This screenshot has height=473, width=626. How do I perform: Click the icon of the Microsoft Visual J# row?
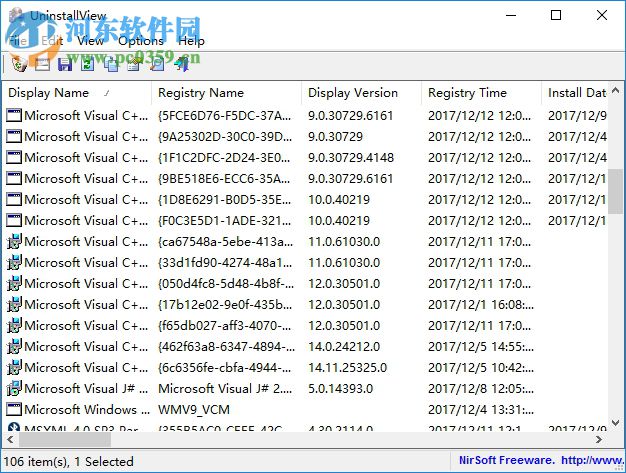[14, 388]
